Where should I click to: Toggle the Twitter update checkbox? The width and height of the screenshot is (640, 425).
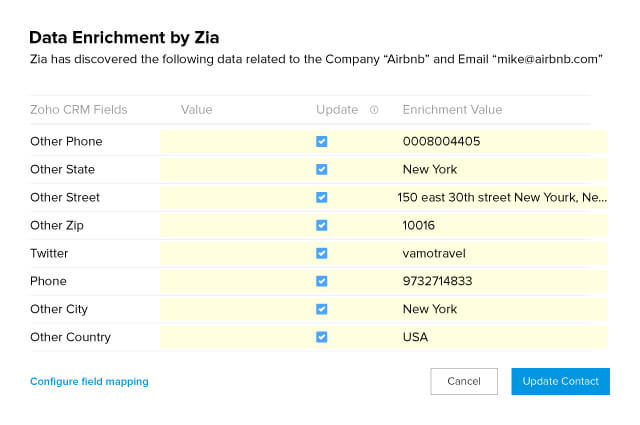321,254
